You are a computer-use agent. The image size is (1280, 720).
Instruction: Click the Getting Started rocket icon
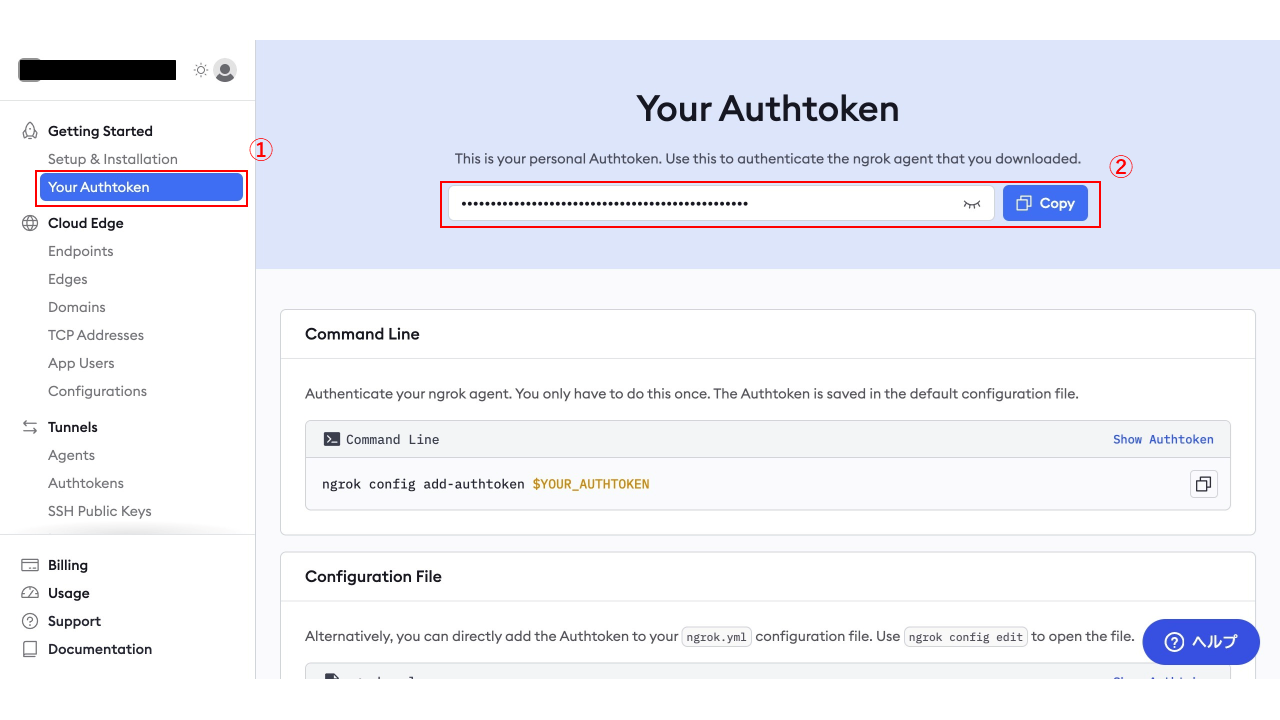tap(30, 131)
